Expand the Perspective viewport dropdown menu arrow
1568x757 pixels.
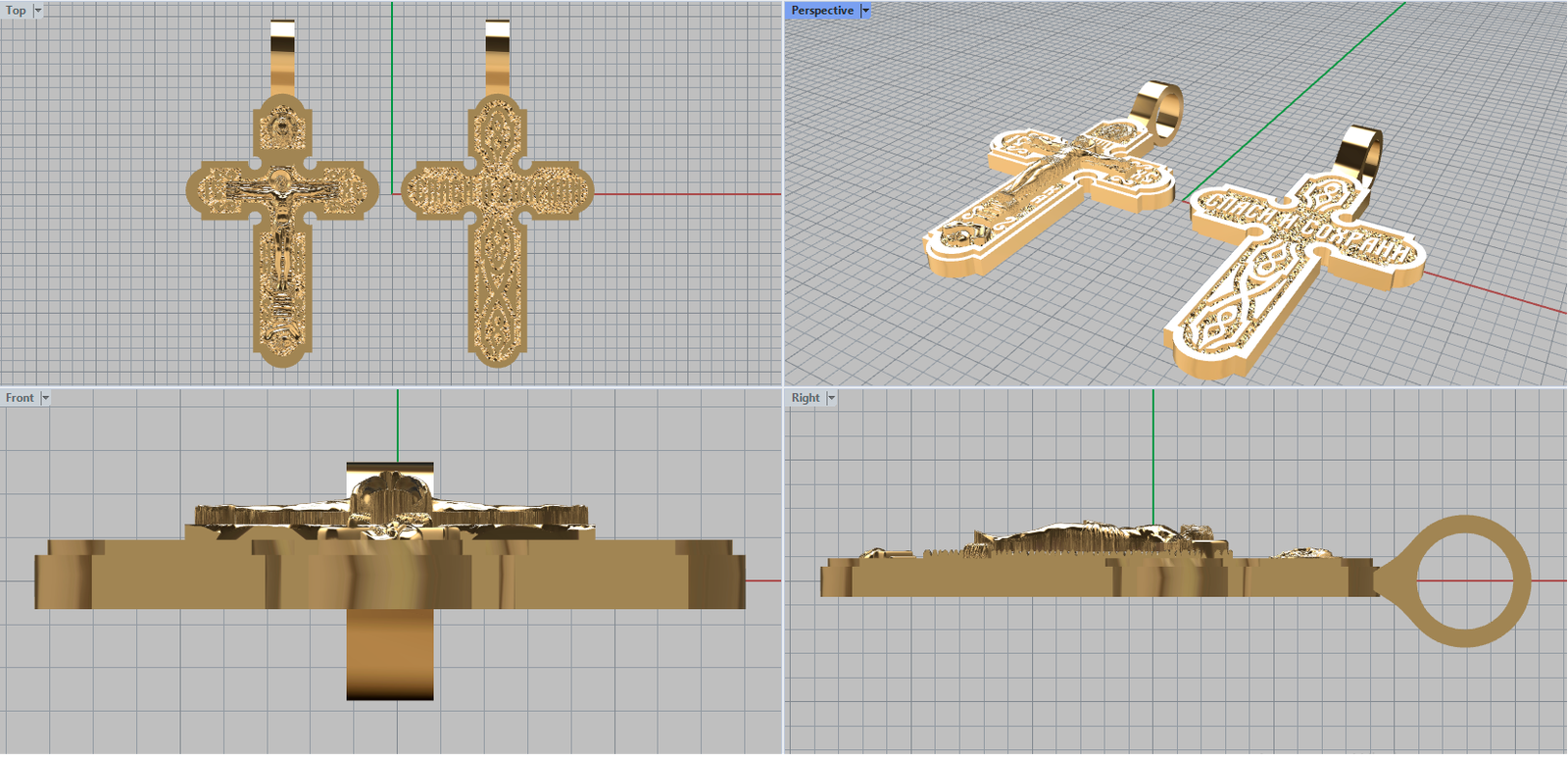(865, 11)
